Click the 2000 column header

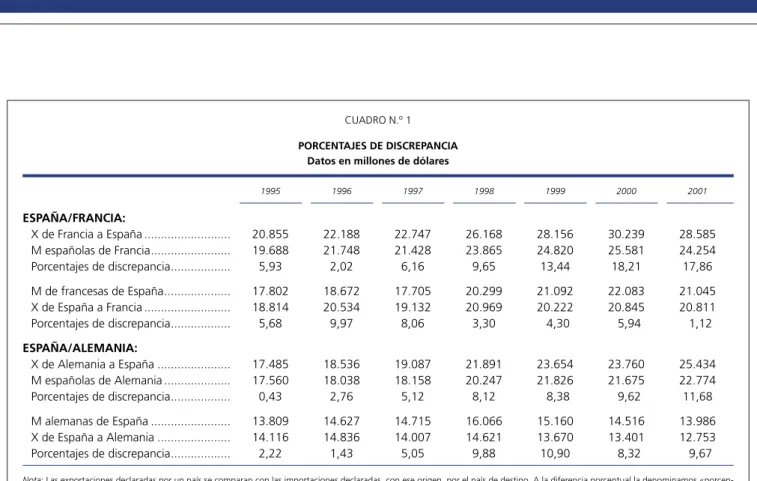tap(626, 191)
